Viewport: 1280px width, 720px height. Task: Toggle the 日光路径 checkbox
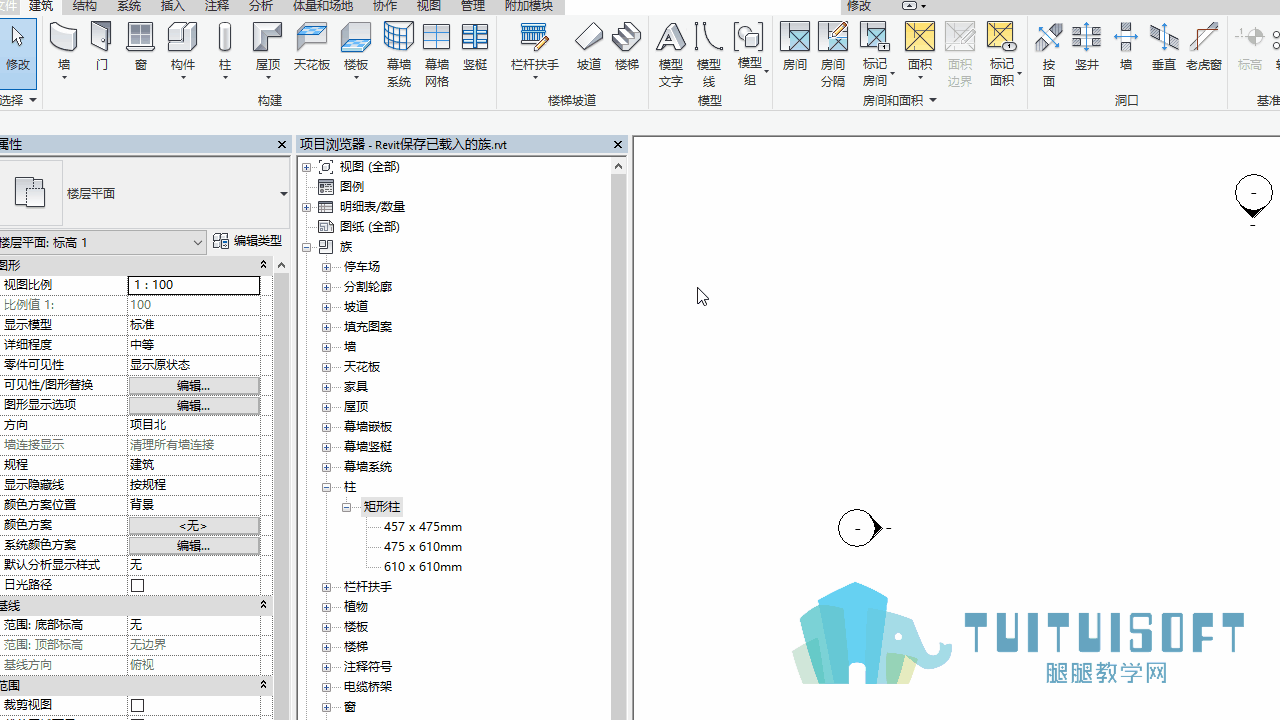138,585
